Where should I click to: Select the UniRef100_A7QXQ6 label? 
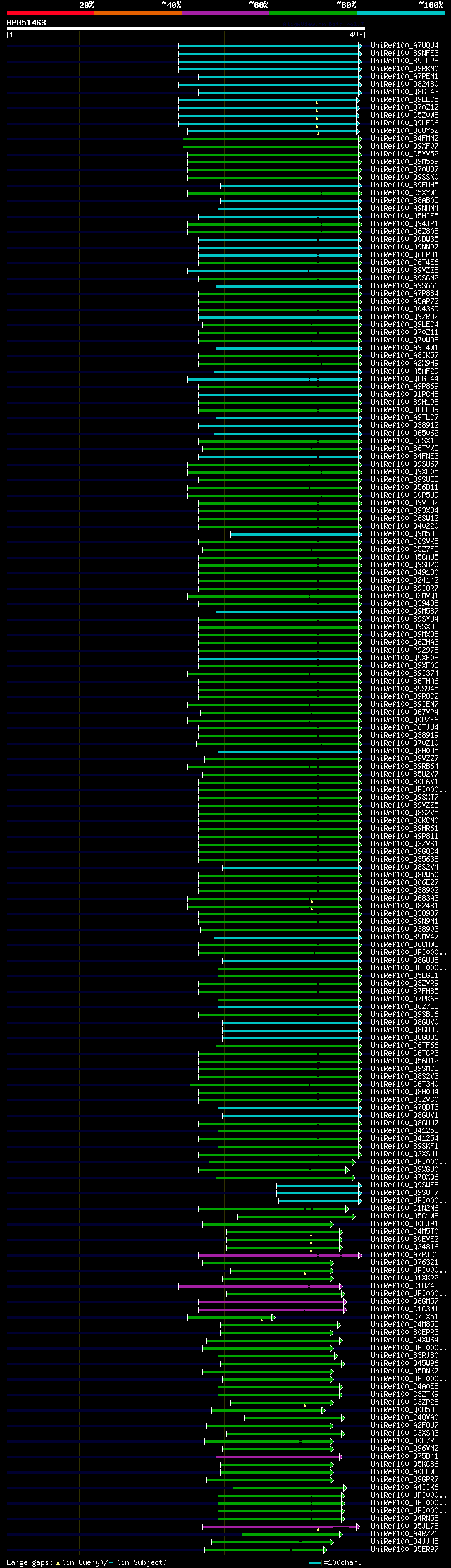(x=404, y=1178)
